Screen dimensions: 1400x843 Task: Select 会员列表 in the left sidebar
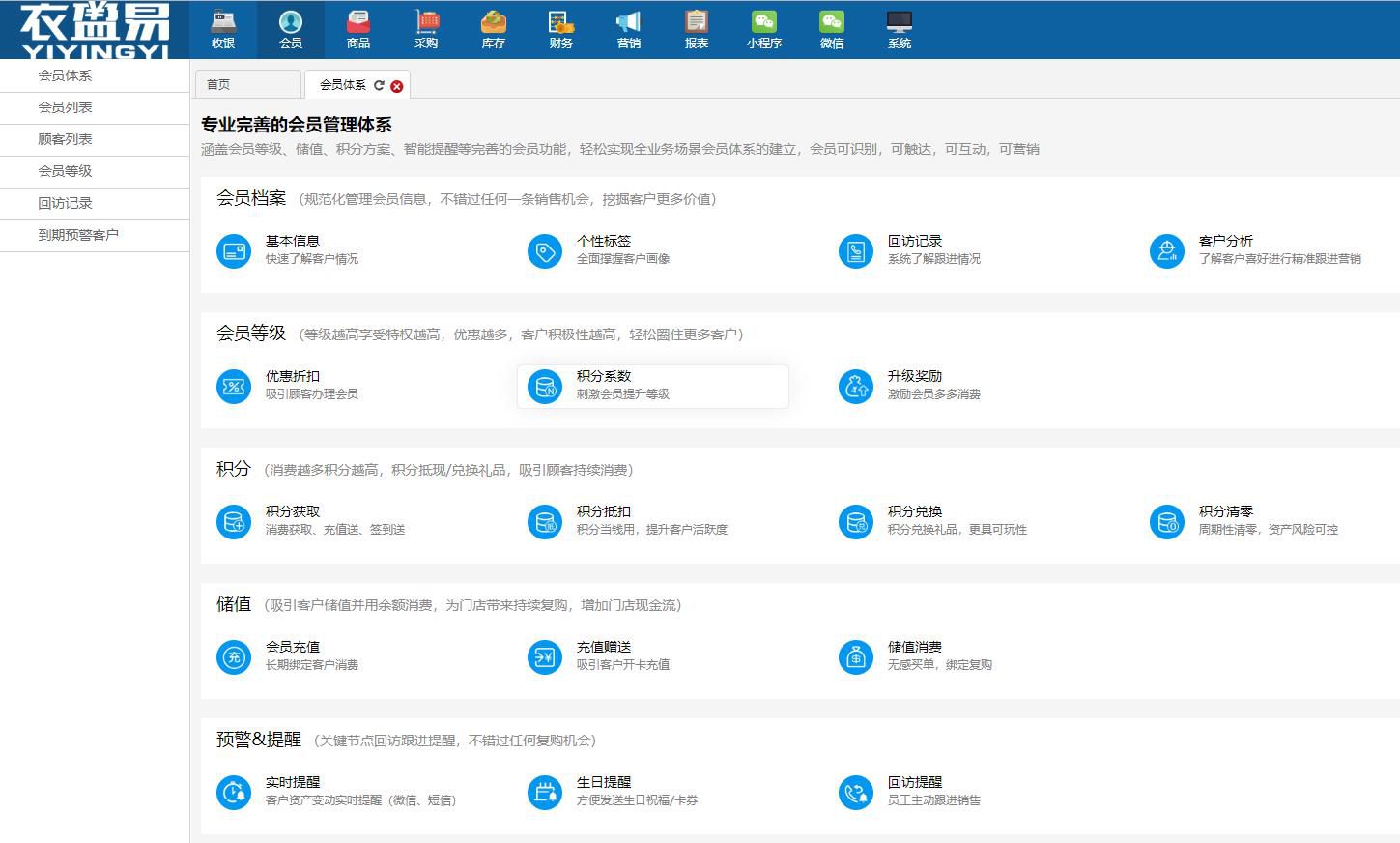(66, 107)
